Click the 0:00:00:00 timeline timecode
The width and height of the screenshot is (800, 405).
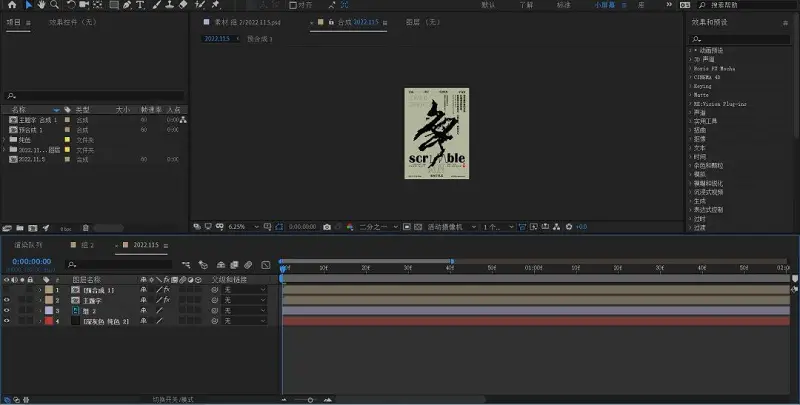(32, 262)
